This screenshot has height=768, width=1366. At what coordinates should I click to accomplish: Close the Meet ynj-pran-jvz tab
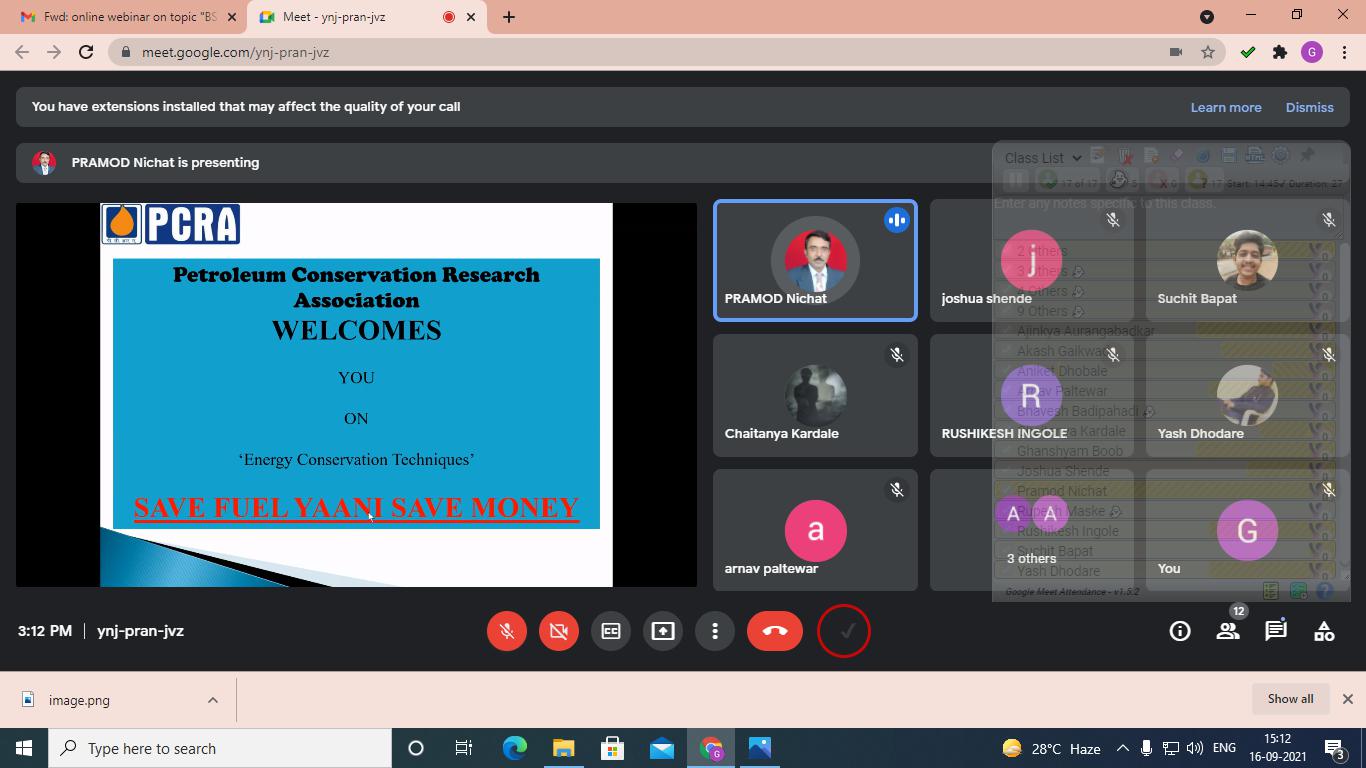(x=471, y=17)
